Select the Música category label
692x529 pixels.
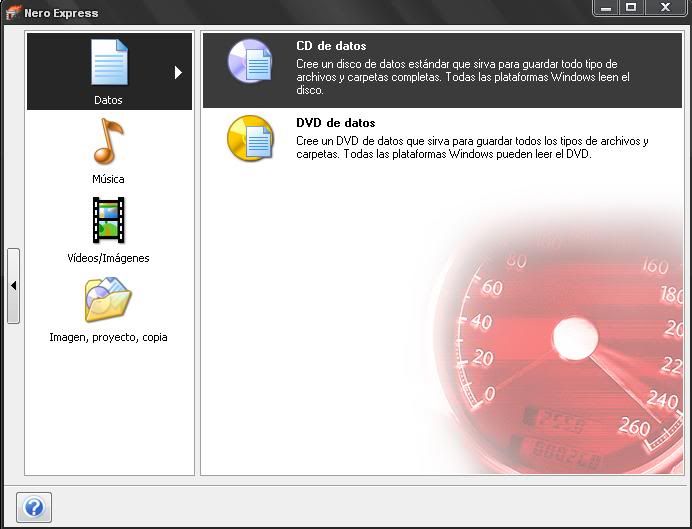click(108, 179)
